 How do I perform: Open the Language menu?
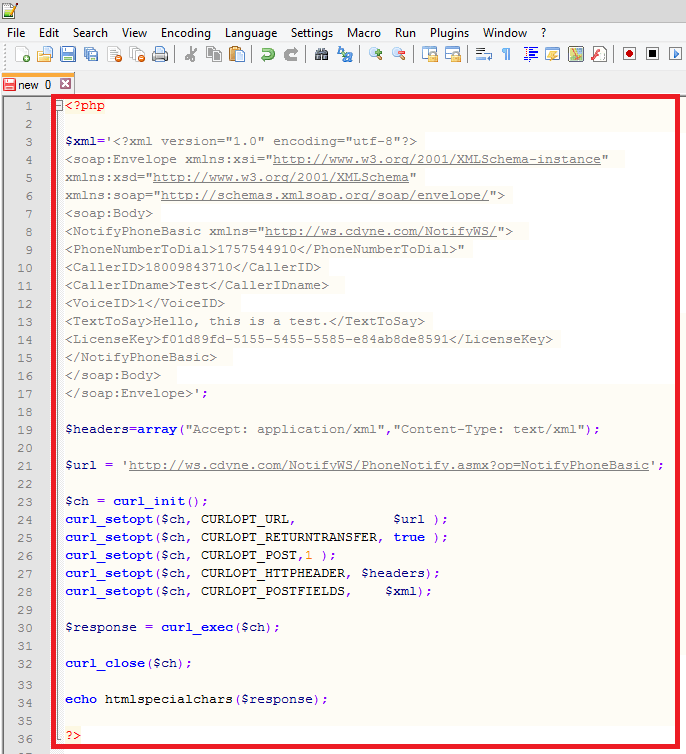point(251,33)
